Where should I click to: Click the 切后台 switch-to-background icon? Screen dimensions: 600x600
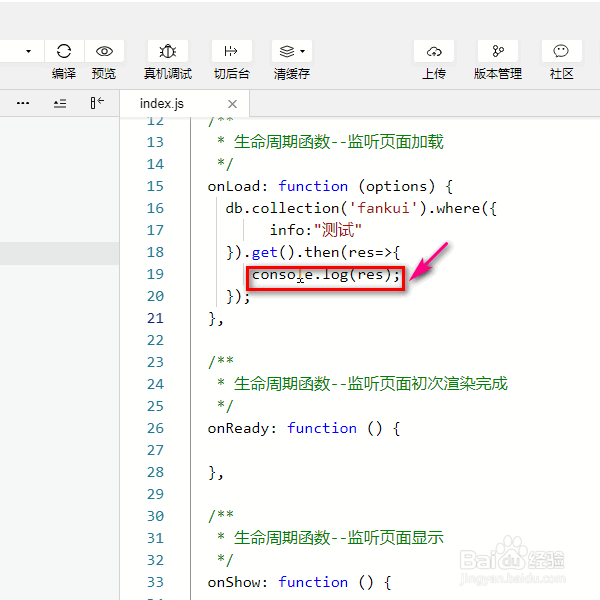tap(231, 51)
